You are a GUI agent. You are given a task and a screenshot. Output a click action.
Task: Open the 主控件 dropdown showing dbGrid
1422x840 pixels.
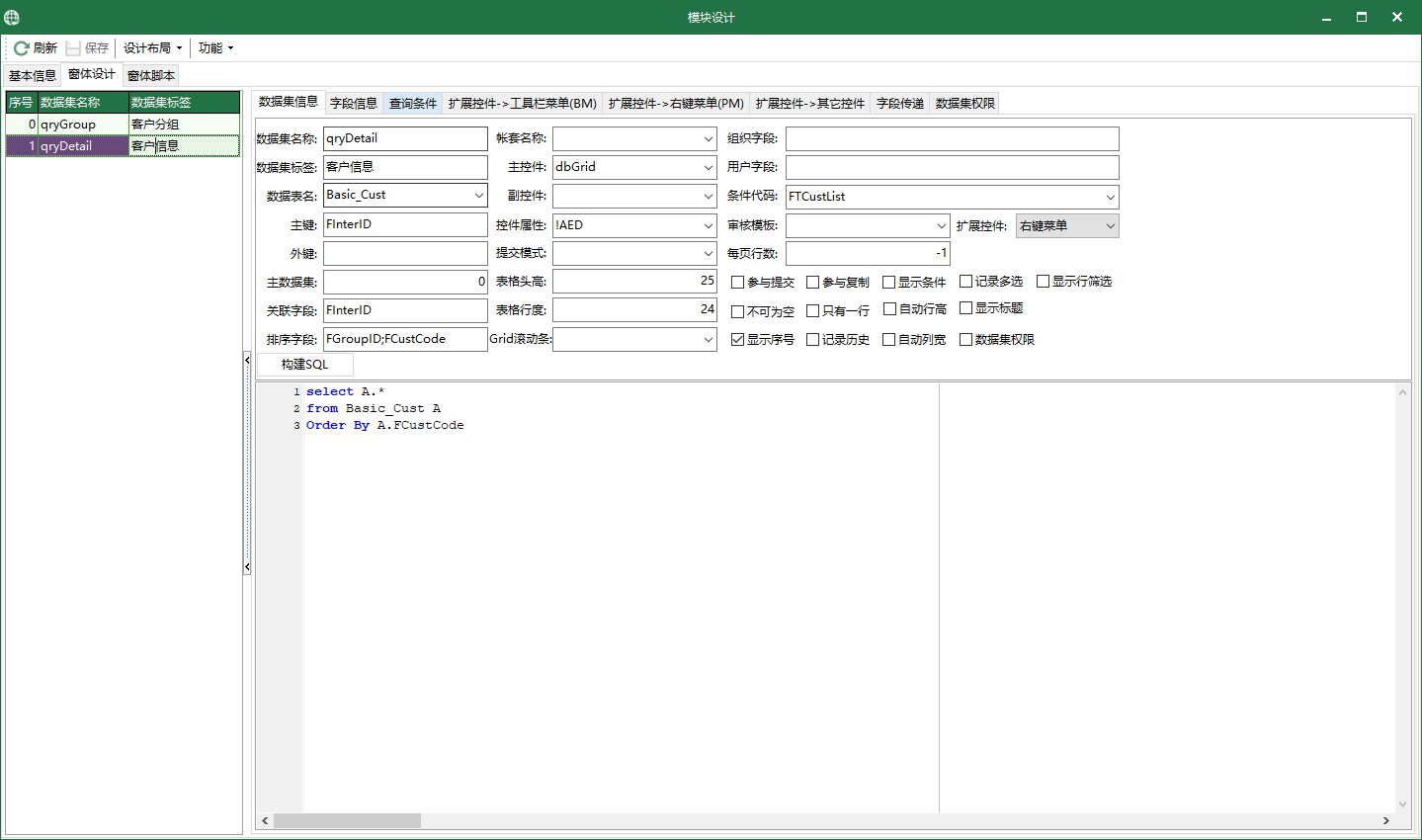[x=709, y=168]
